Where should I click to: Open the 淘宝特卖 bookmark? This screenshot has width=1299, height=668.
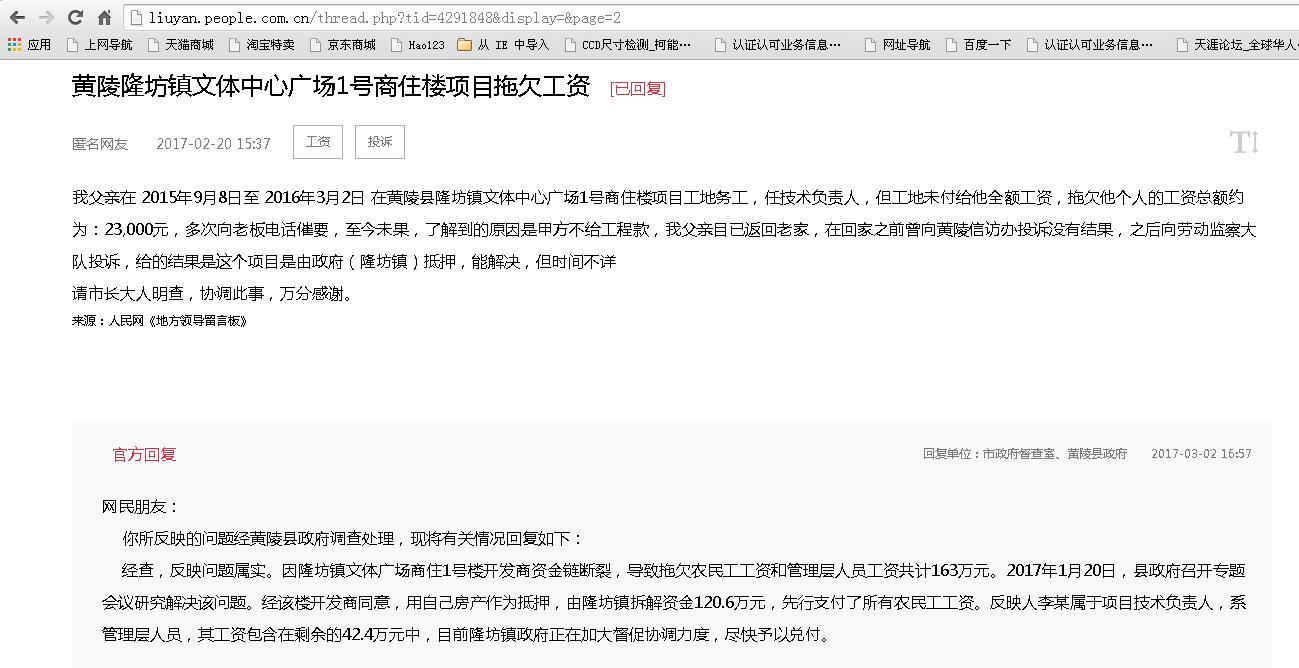[x=261, y=45]
